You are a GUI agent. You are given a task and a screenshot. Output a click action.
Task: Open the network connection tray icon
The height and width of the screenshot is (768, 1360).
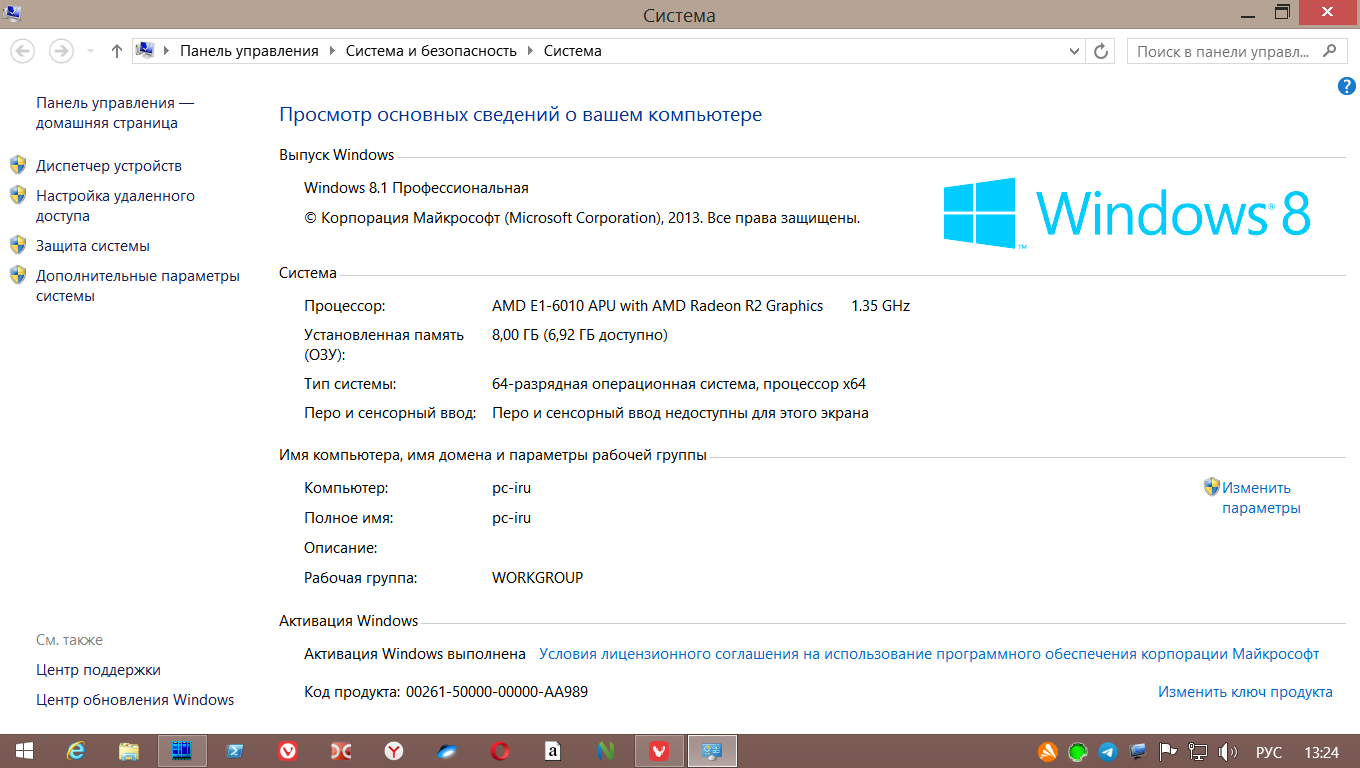click(1197, 751)
